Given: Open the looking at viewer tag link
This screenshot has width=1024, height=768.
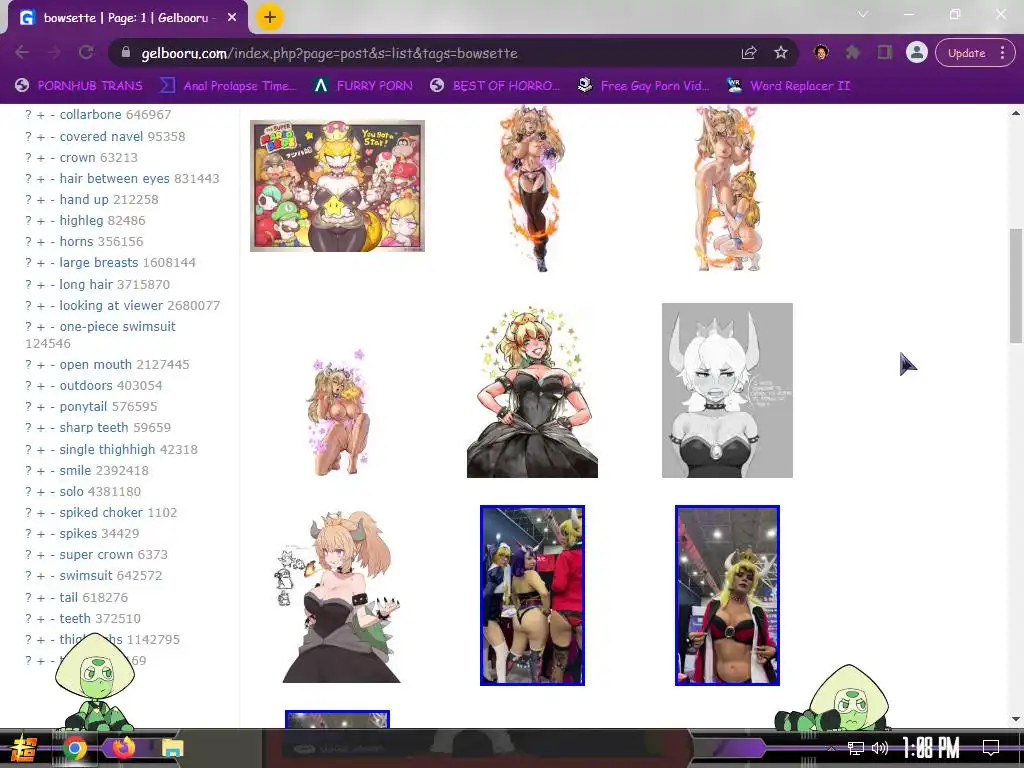Looking at the screenshot, I should [x=111, y=306].
